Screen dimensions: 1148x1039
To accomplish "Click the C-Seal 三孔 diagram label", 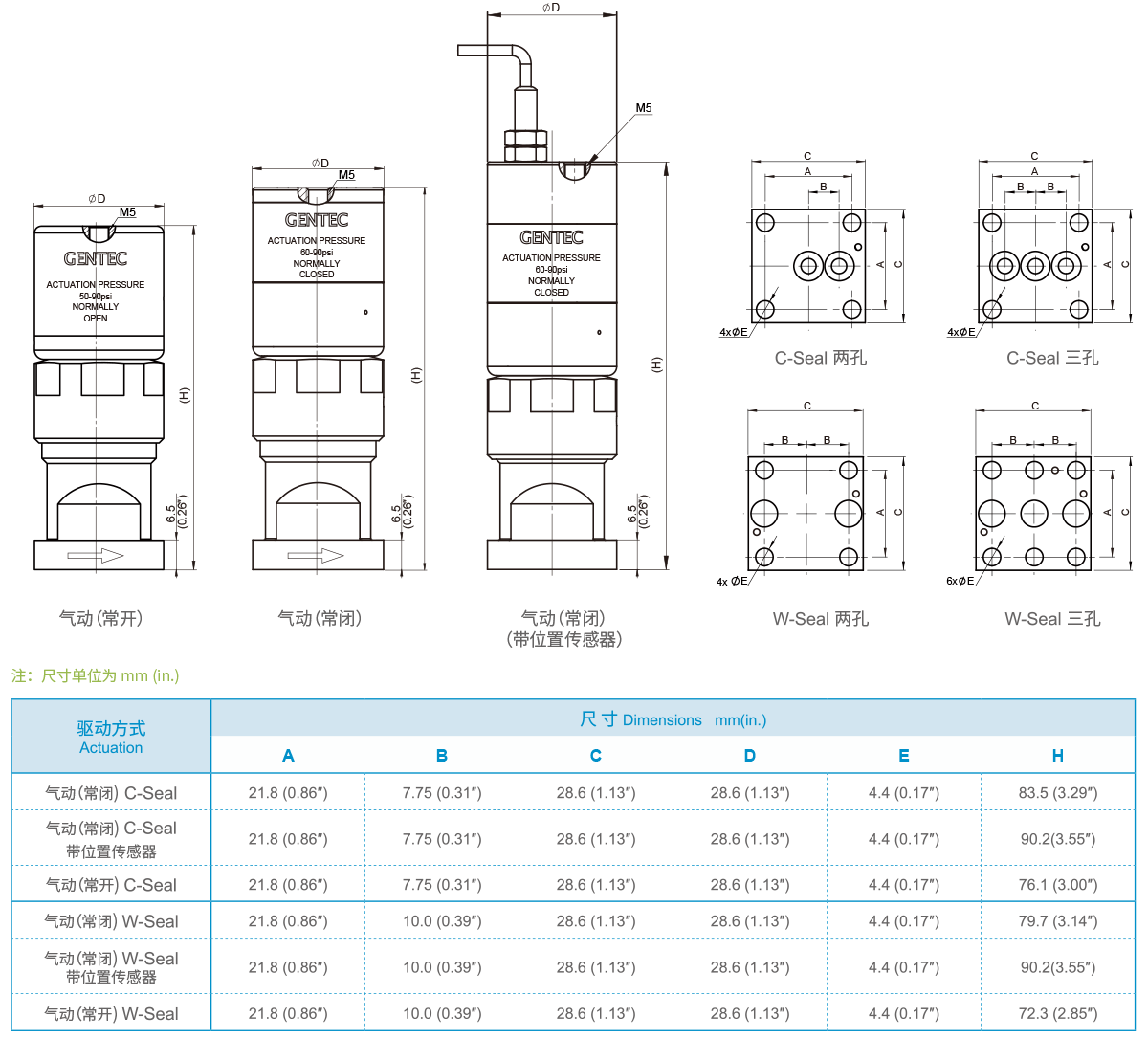I will tap(1052, 359).
